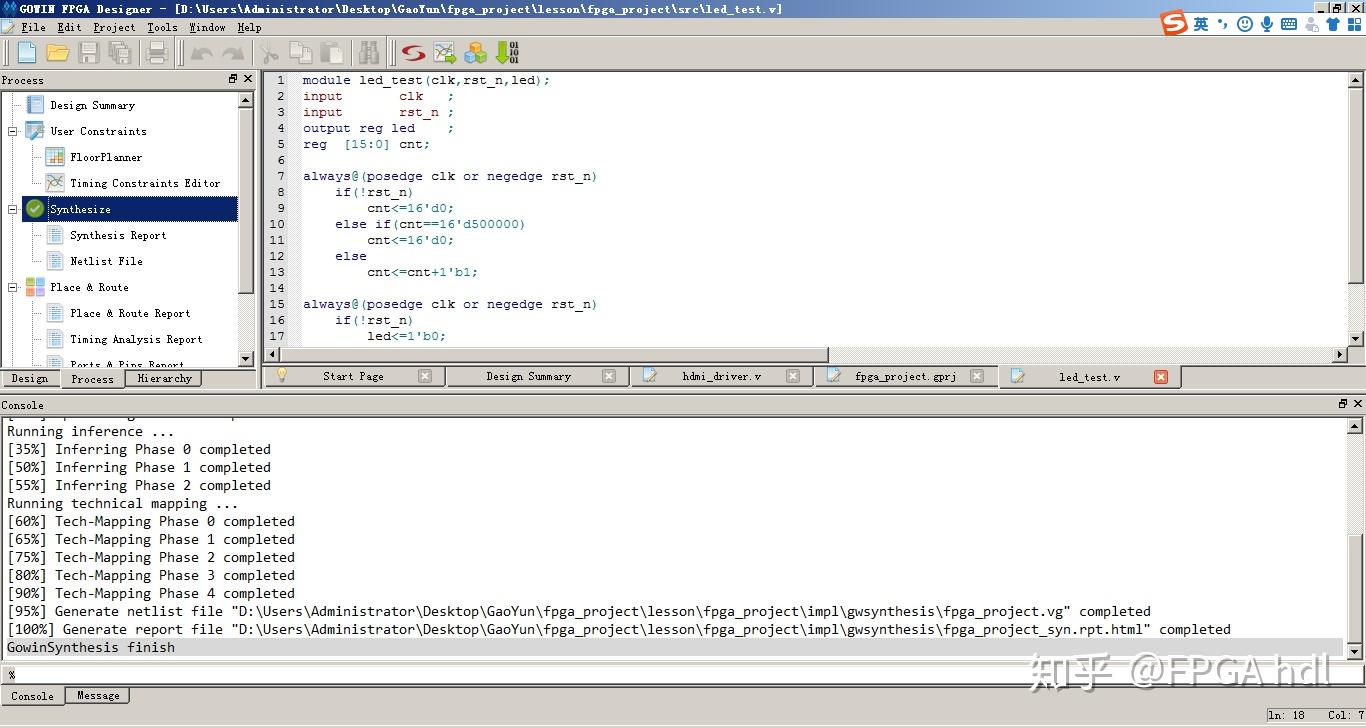
Task: Run synthesis with the red S toolbar icon
Action: click(x=413, y=52)
